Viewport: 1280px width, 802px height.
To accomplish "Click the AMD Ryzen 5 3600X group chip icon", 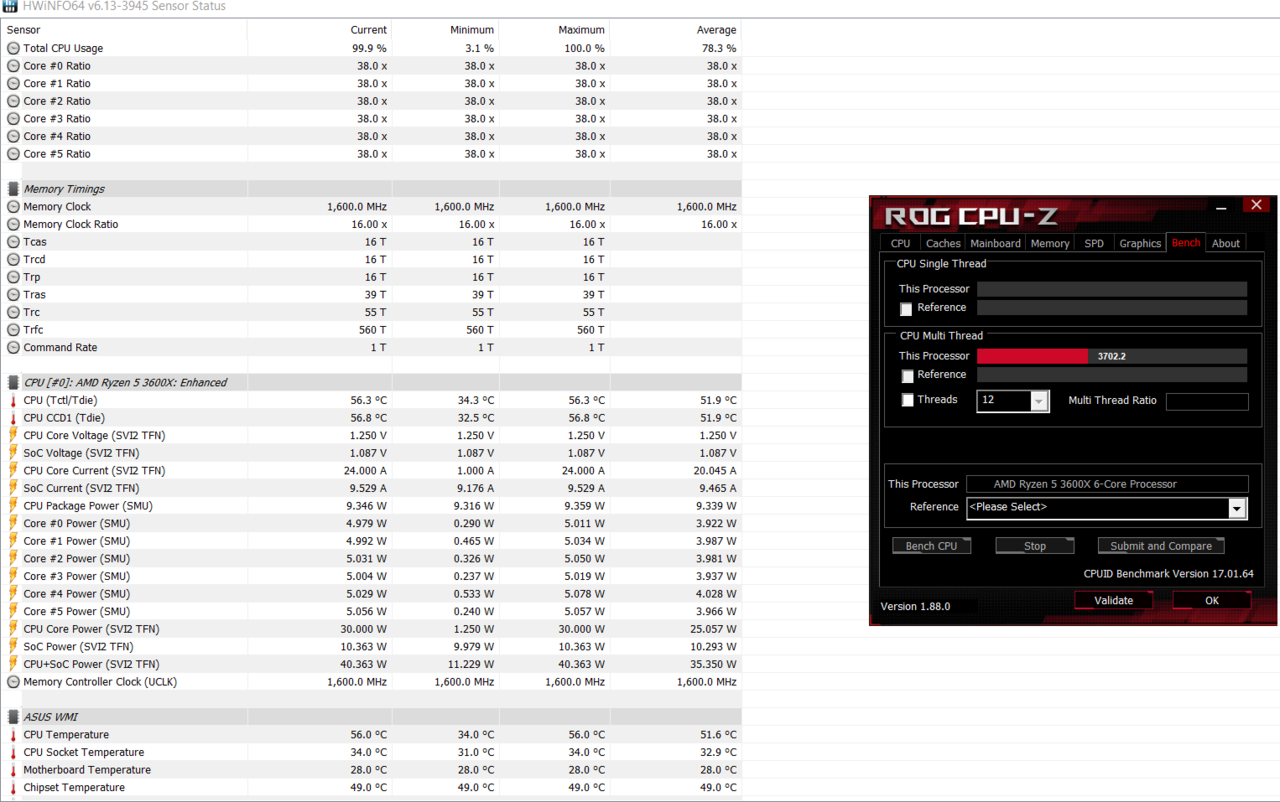I will click(x=13, y=383).
